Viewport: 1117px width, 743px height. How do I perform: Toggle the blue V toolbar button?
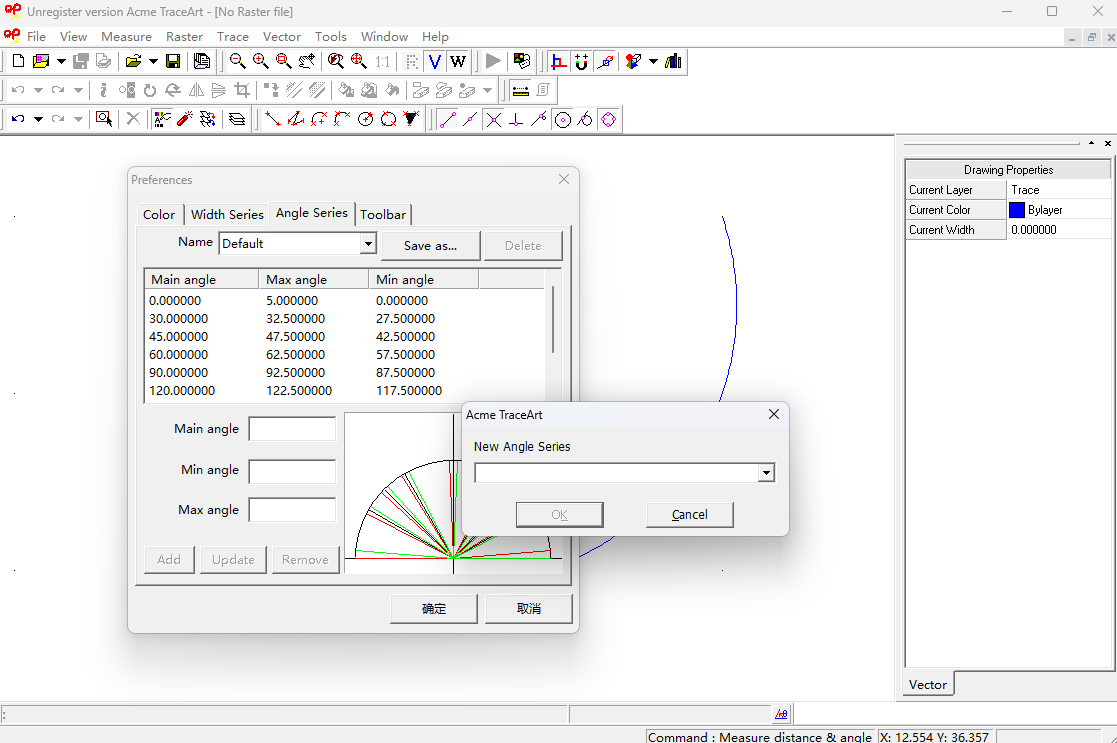(x=435, y=61)
